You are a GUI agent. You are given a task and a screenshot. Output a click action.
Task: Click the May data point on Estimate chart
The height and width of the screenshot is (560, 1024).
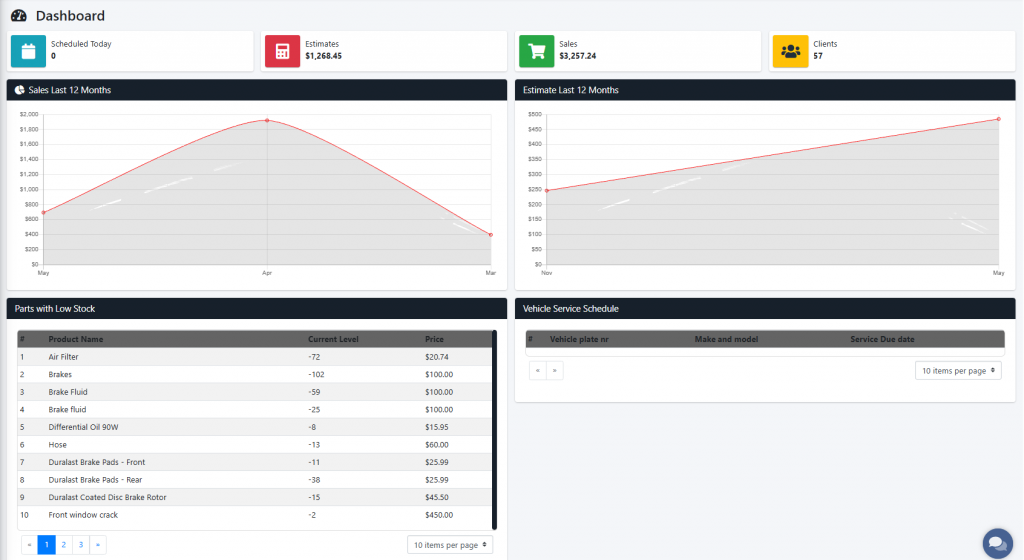coord(998,119)
